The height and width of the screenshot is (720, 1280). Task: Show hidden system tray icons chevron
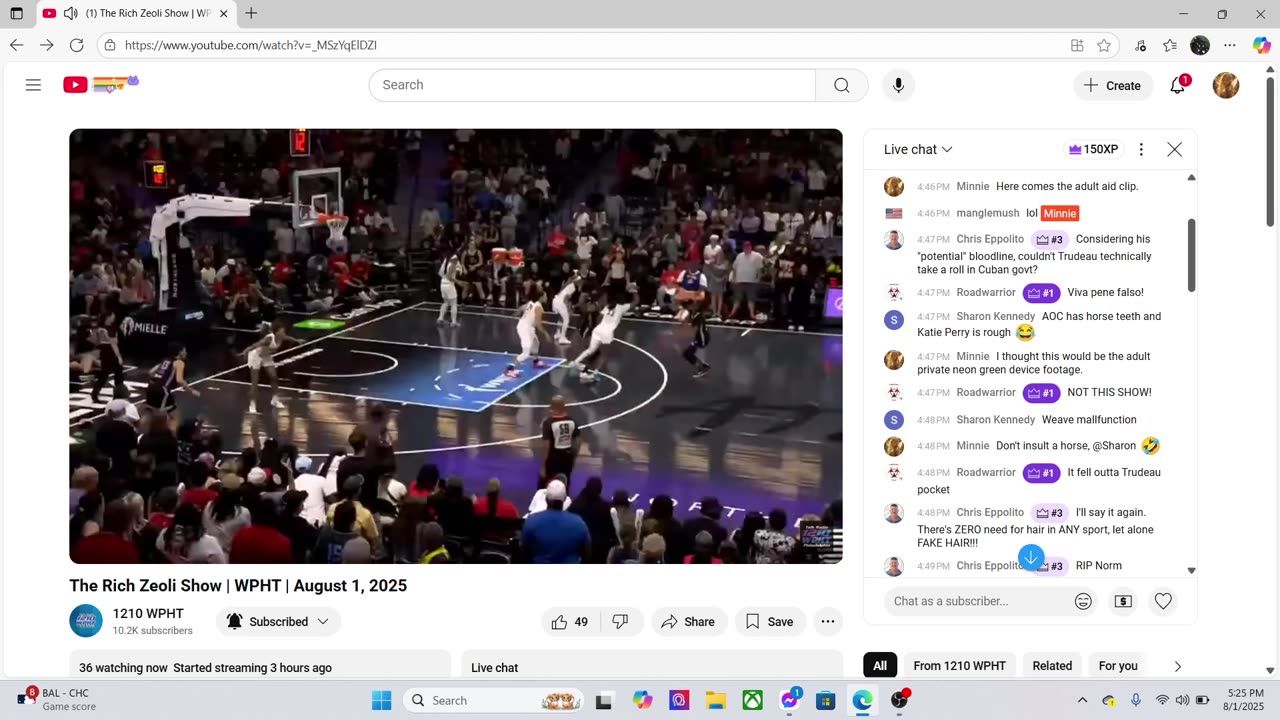(x=1082, y=700)
